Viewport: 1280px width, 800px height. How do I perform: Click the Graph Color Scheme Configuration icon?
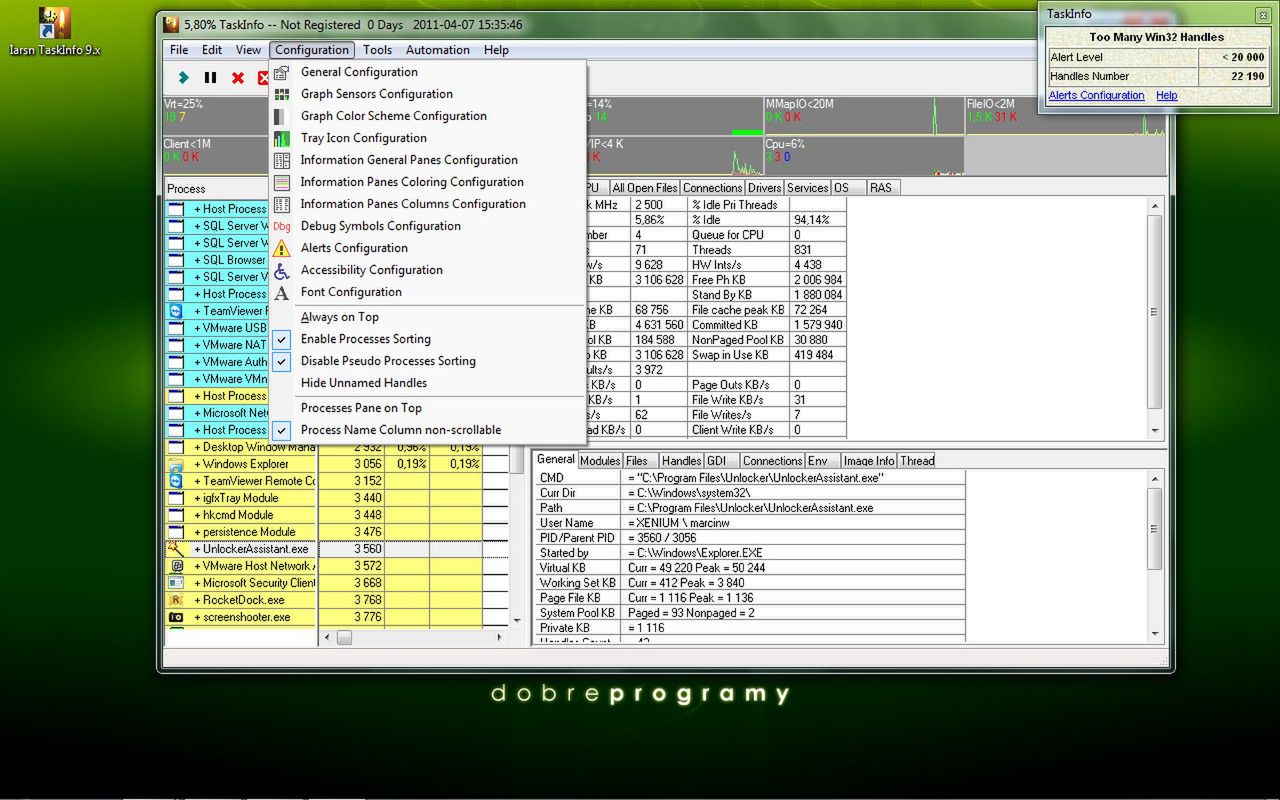(x=282, y=116)
